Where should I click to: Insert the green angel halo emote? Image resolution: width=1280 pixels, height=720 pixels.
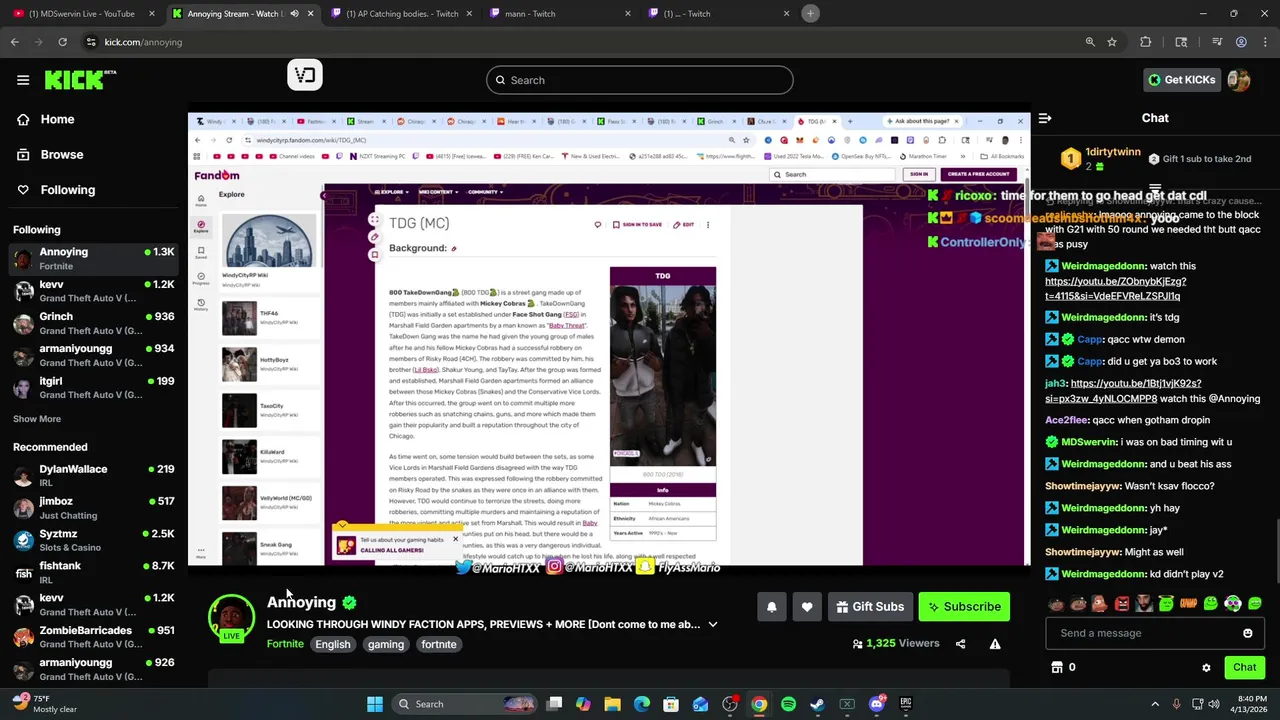1166,604
